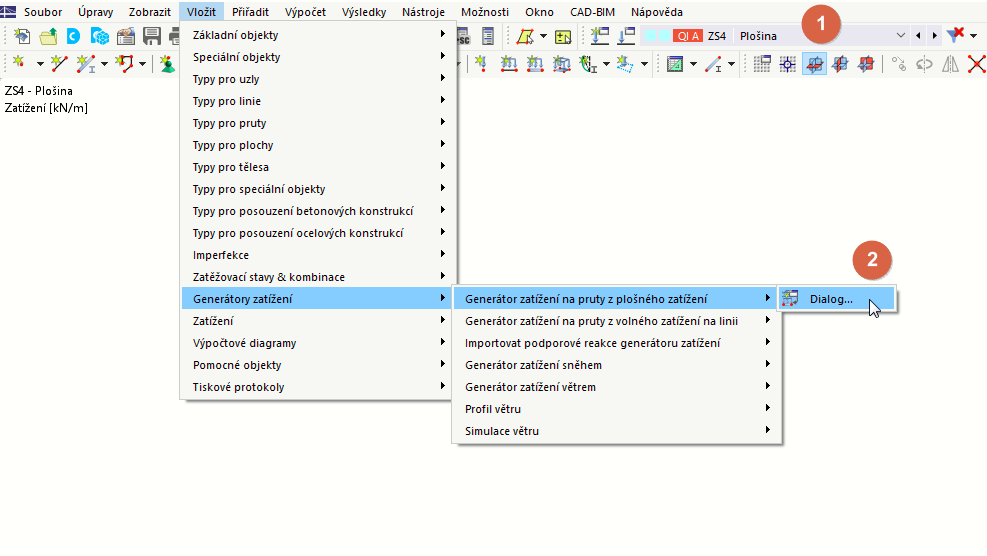This screenshot has height=556, width=987.
Task: Open Generátor zatížení sněhem submenu
Action: tap(617, 365)
